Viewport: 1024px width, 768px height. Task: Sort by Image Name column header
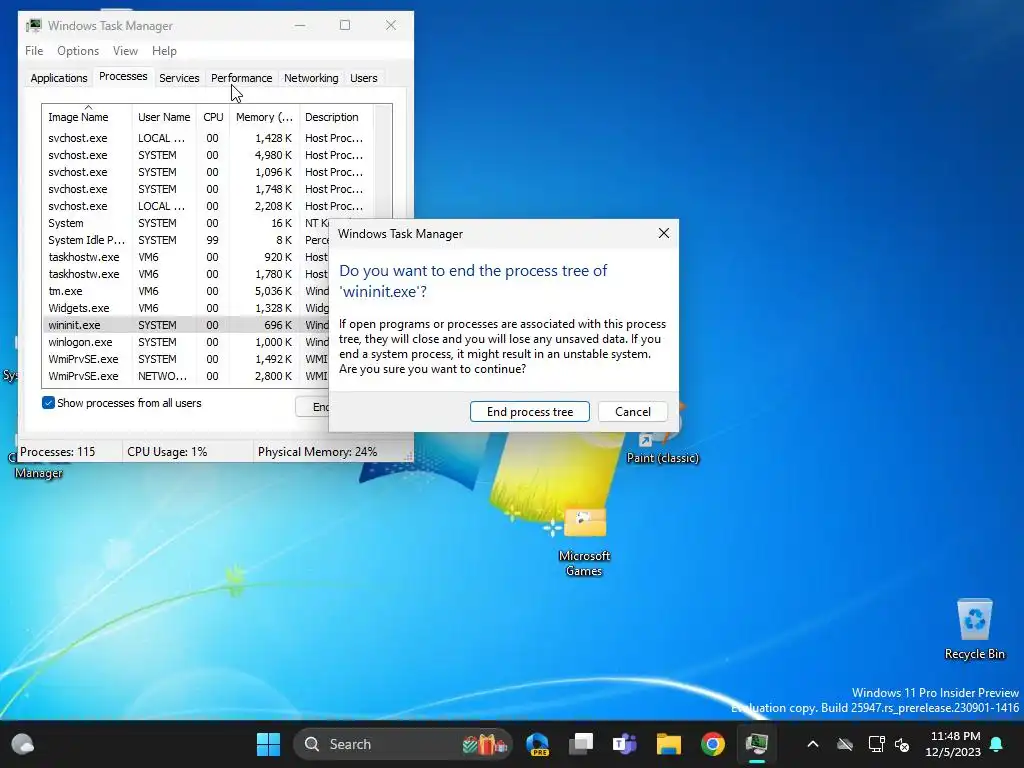86,117
